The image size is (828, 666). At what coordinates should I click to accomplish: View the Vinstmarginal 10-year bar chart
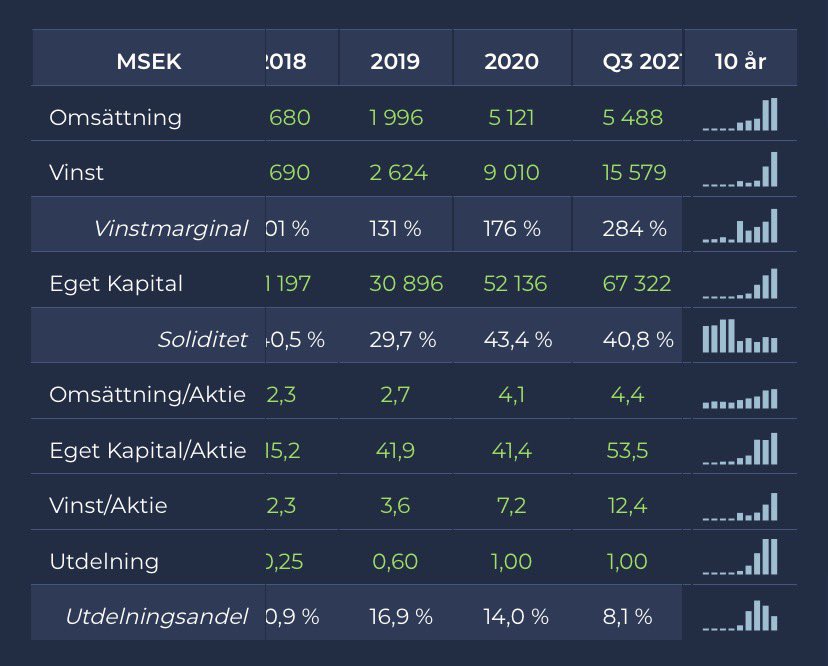pyautogui.click(x=740, y=226)
